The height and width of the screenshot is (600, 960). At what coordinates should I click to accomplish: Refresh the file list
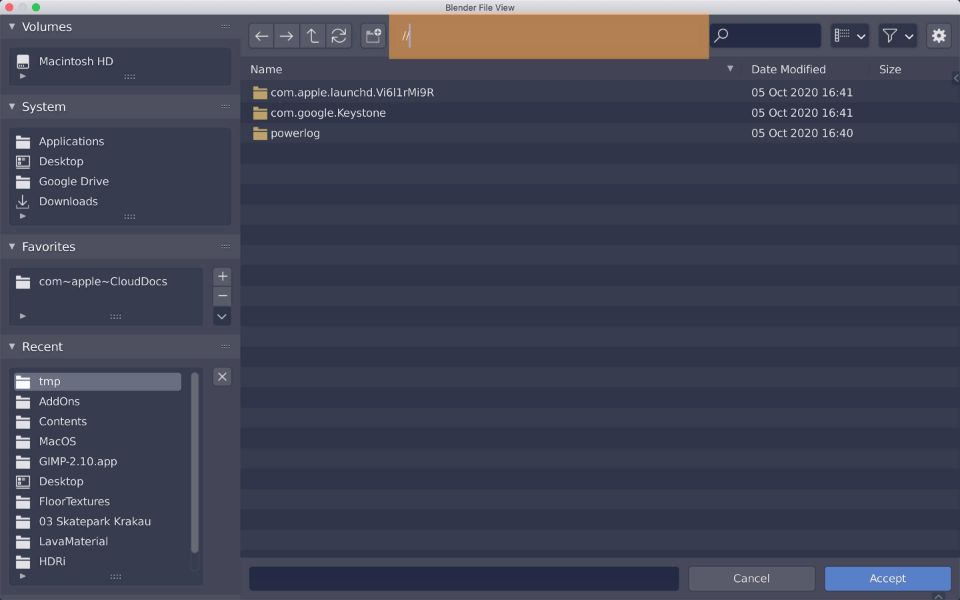(x=339, y=36)
